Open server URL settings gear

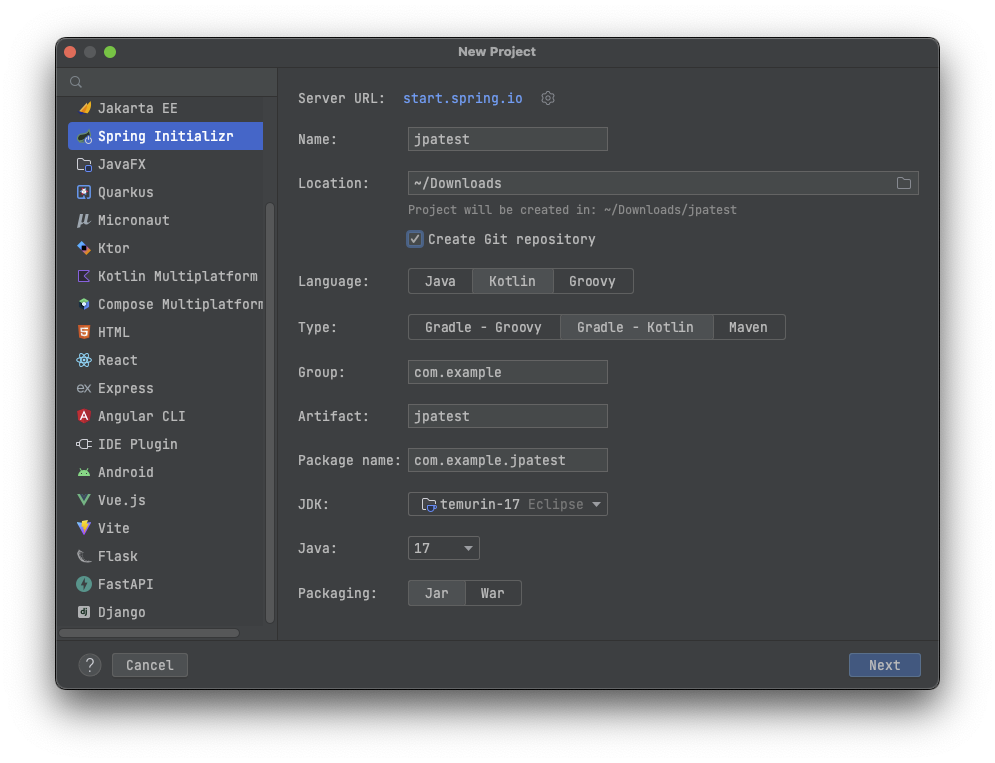point(548,98)
